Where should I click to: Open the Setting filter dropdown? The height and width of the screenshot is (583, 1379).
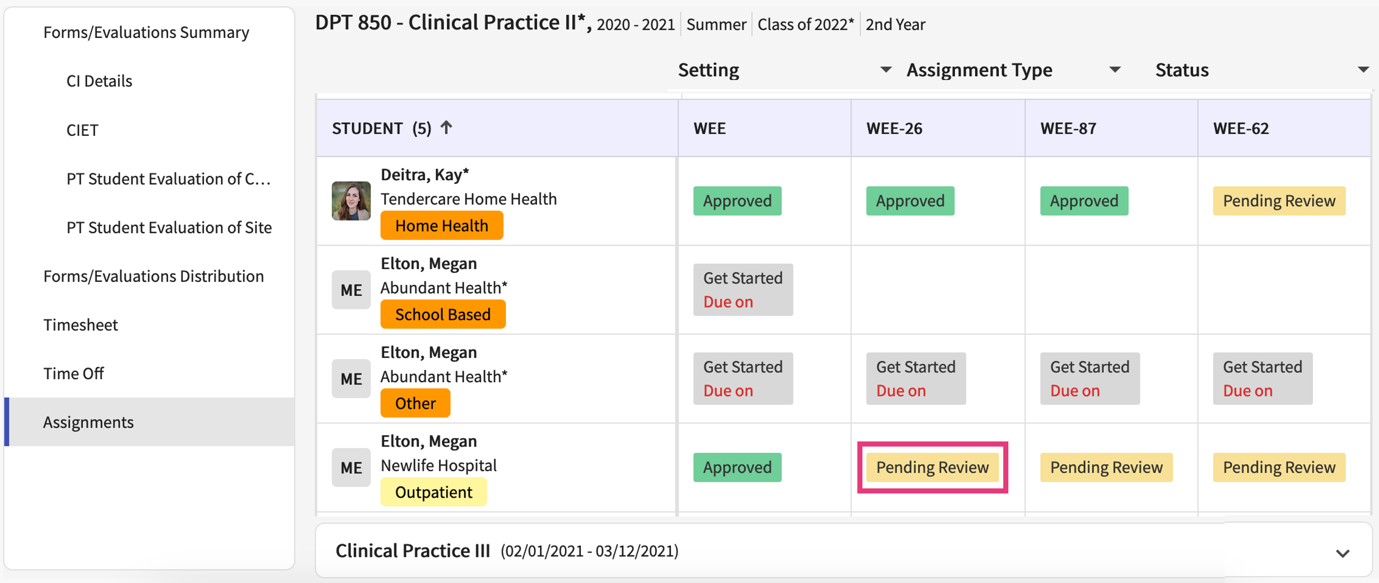coord(885,70)
